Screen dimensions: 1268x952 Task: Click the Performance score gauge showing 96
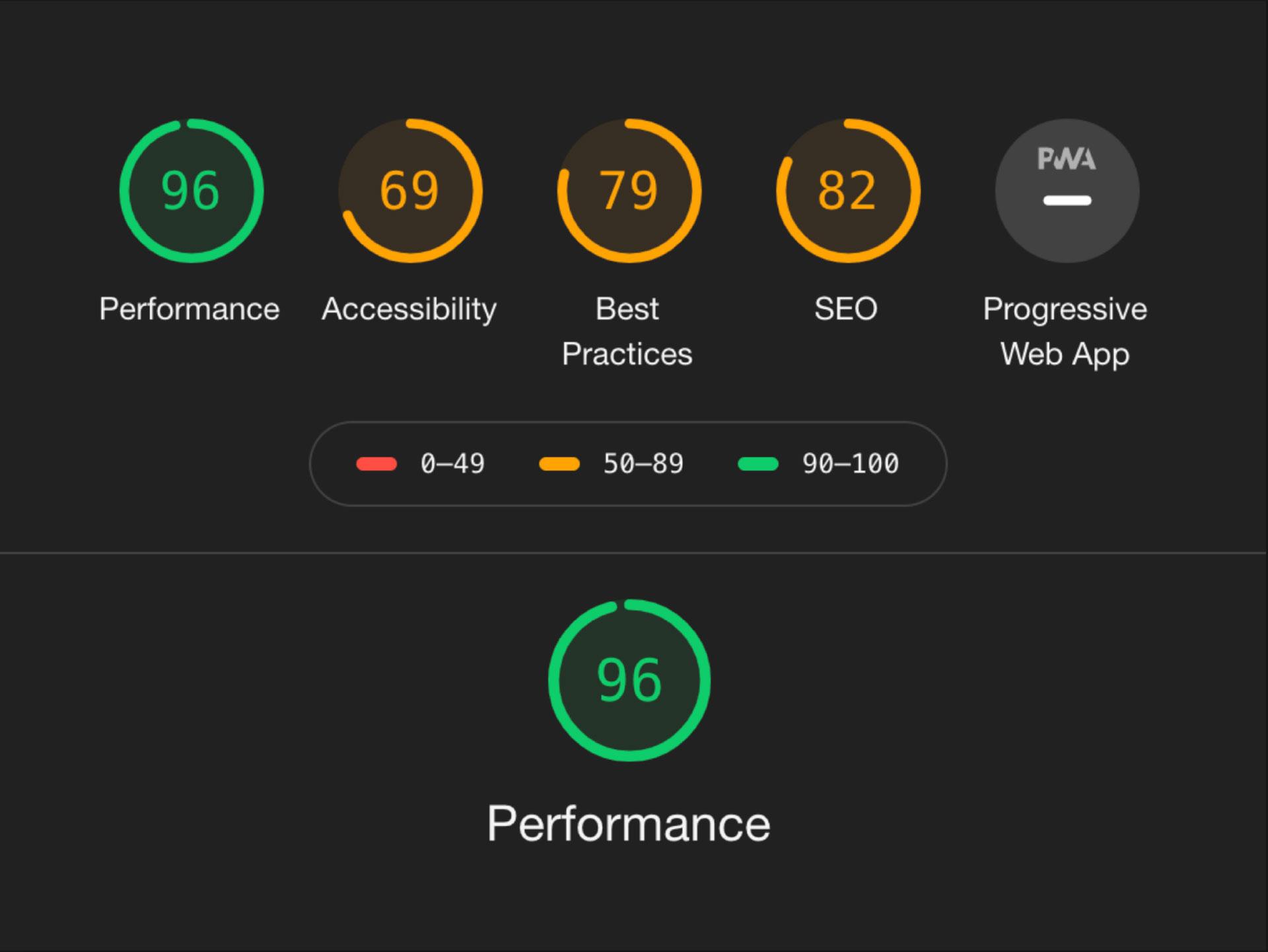pyautogui.click(x=192, y=191)
